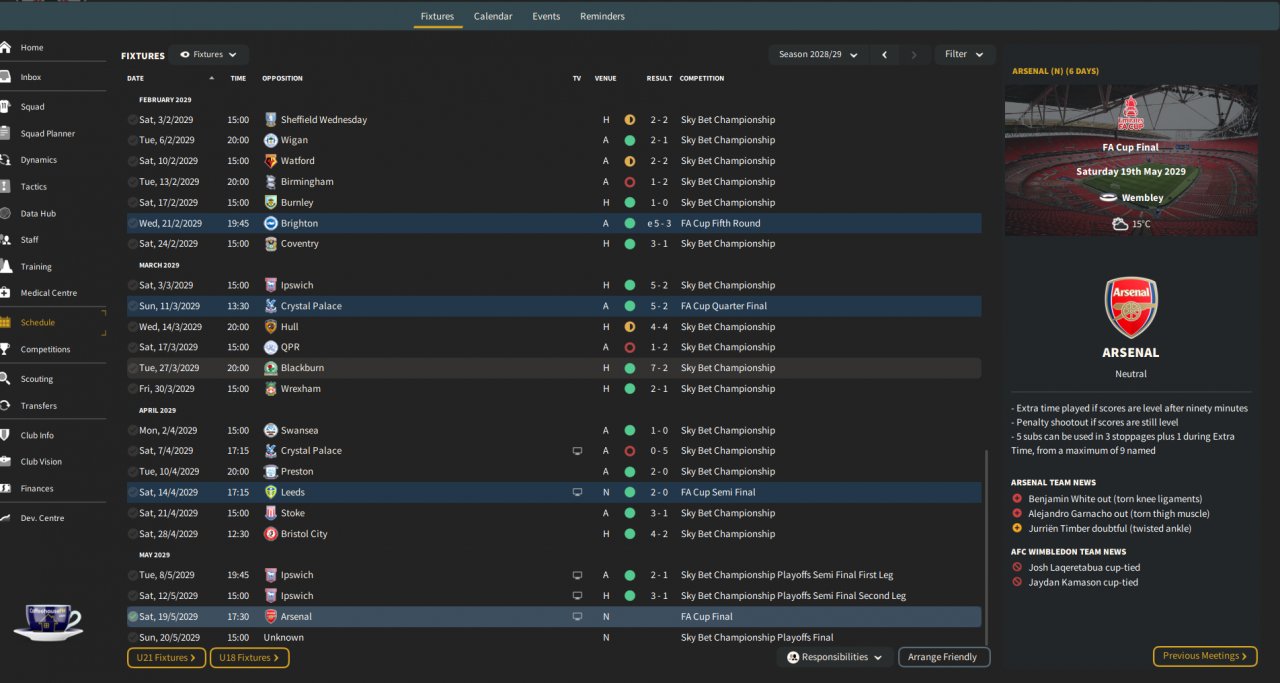Image resolution: width=1280 pixels, height=683 pixels.
Task: Click the fixtures list scrollbar
Action: click(x=986, y=545)
